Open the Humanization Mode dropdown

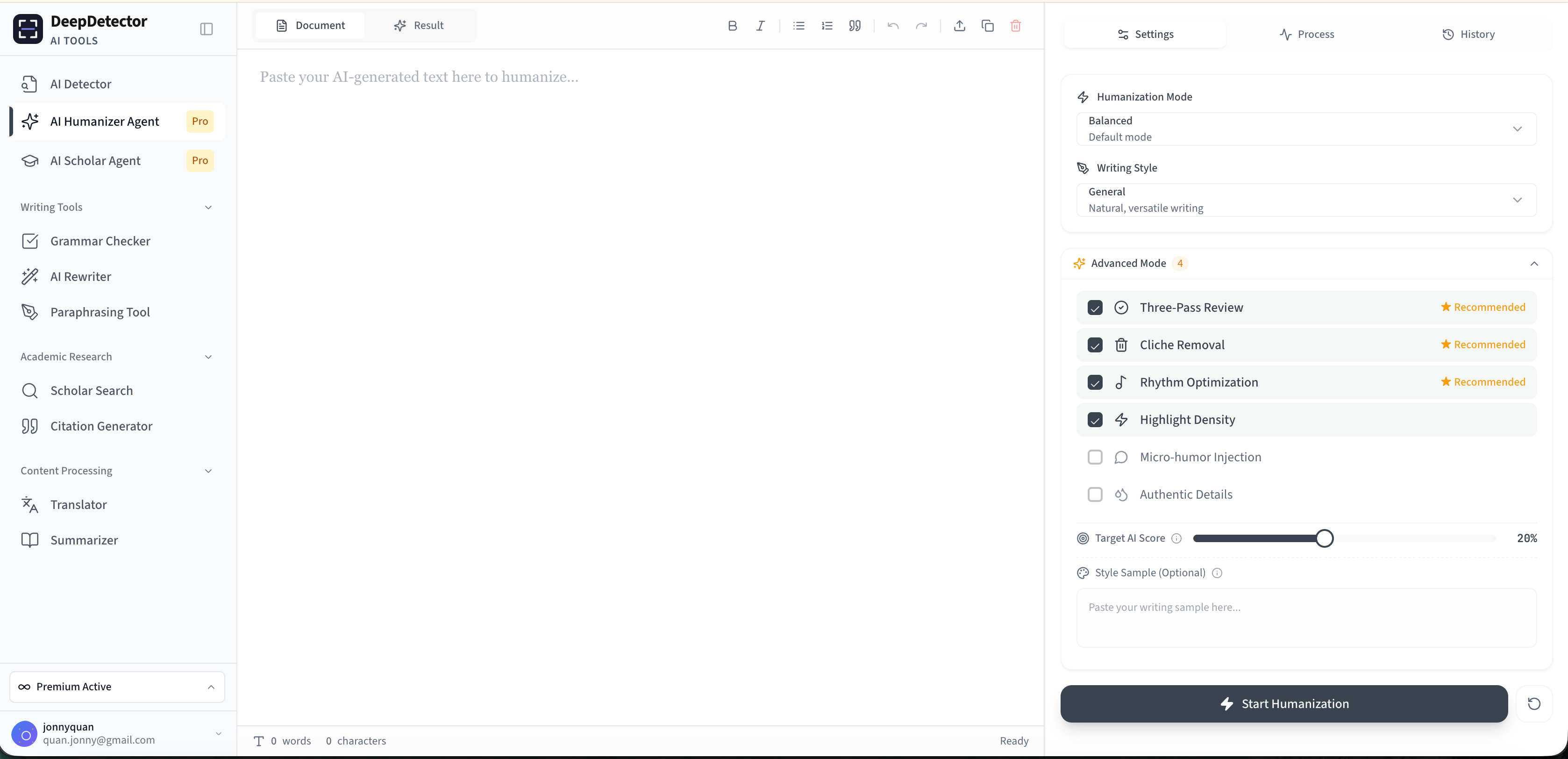[1306, 129]
